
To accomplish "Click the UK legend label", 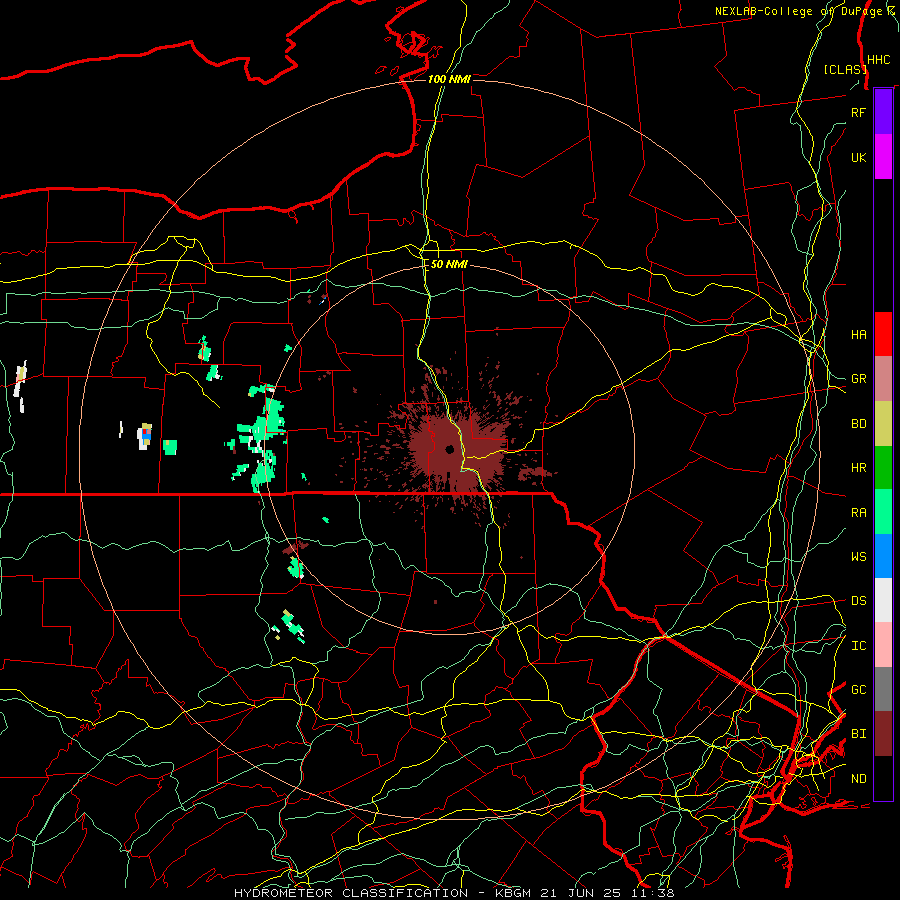I will coord(858,158).
